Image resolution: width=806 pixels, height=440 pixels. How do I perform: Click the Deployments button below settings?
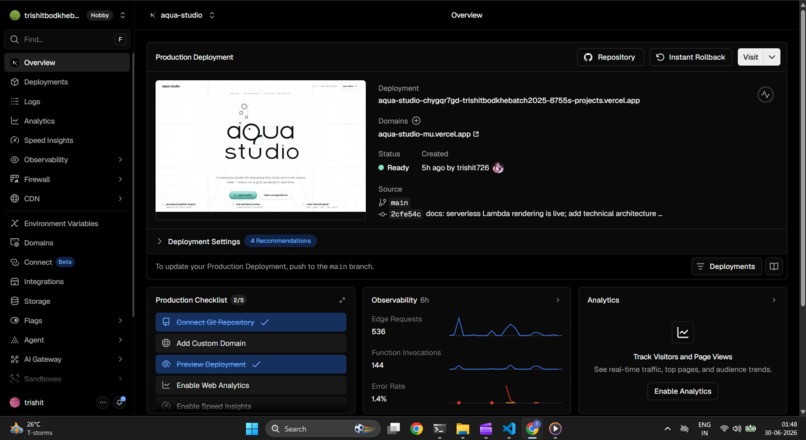pos(726,266)
